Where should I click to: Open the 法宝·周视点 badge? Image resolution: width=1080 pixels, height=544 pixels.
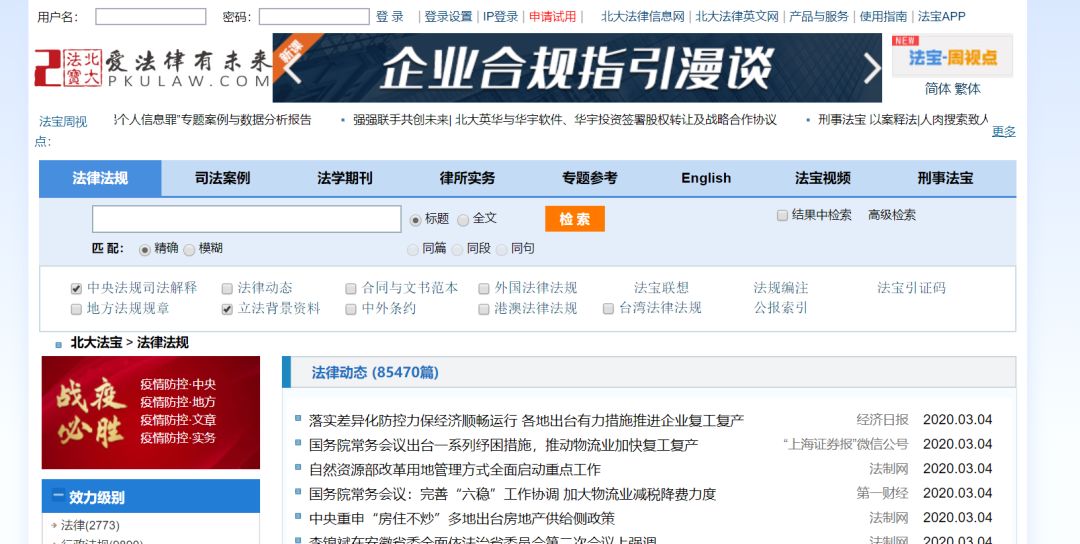(951, 56)
